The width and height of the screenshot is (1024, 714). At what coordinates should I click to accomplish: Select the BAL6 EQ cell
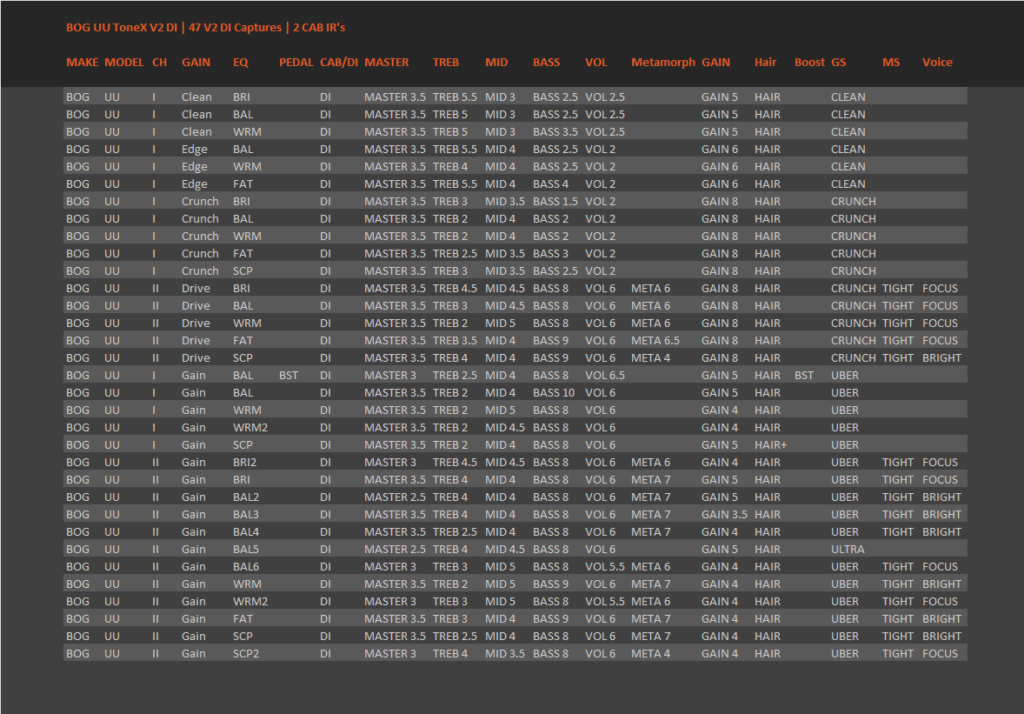pyautogui.click(x=246, y=567)
